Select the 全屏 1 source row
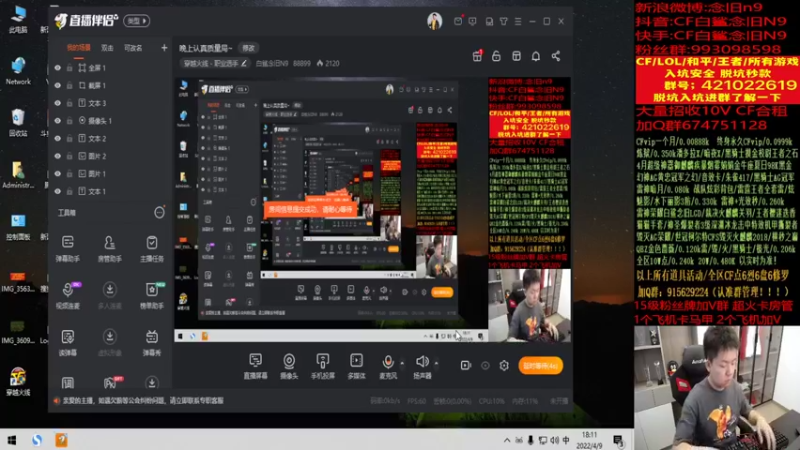The image size is (800, 450). pyautogui.click(x=110, y=68)
